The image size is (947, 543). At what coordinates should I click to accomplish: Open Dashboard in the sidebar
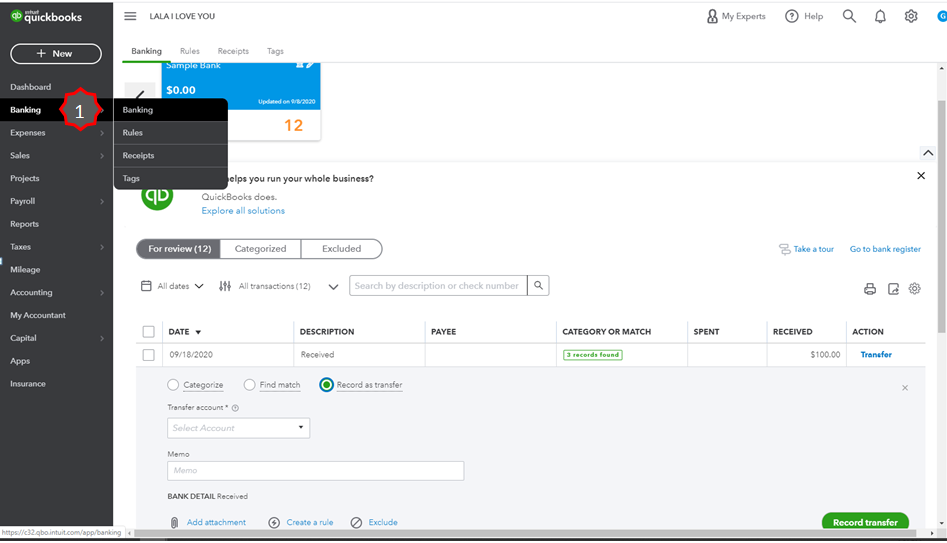(x=30, y=87)
